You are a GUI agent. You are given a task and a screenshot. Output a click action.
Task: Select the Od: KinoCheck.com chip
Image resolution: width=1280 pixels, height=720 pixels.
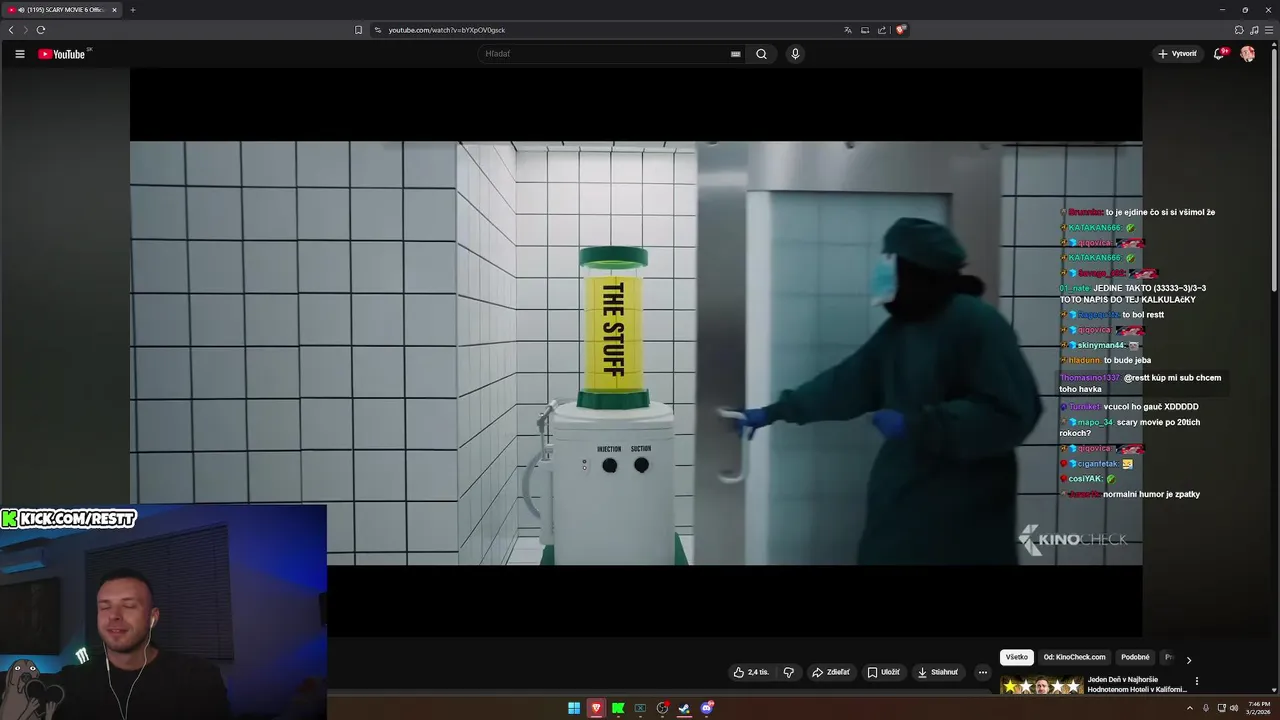coord(1074,657)
